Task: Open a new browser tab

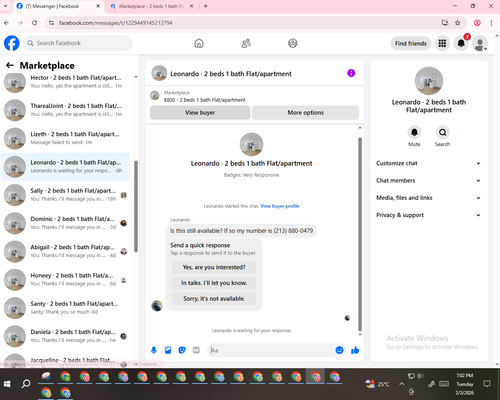Action: tap(205, 6)
